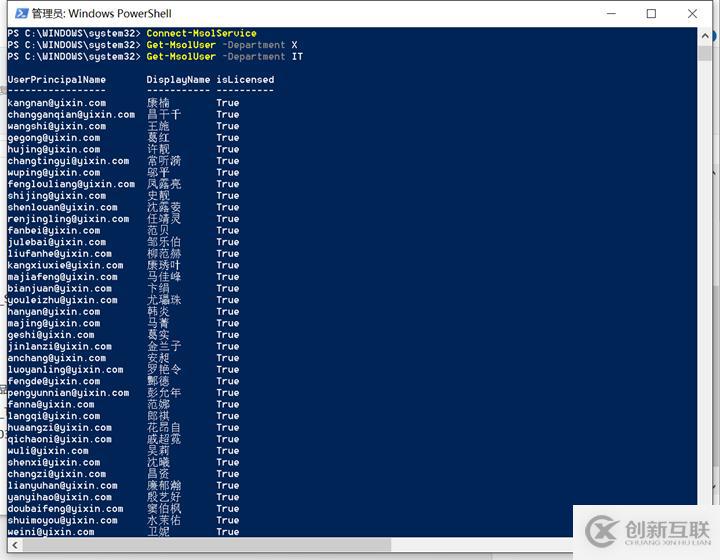Viewport: 720px width, 560px height.
Task: Click fenglouliang@yixin.com entry
Action: click(x=71, y=184)
